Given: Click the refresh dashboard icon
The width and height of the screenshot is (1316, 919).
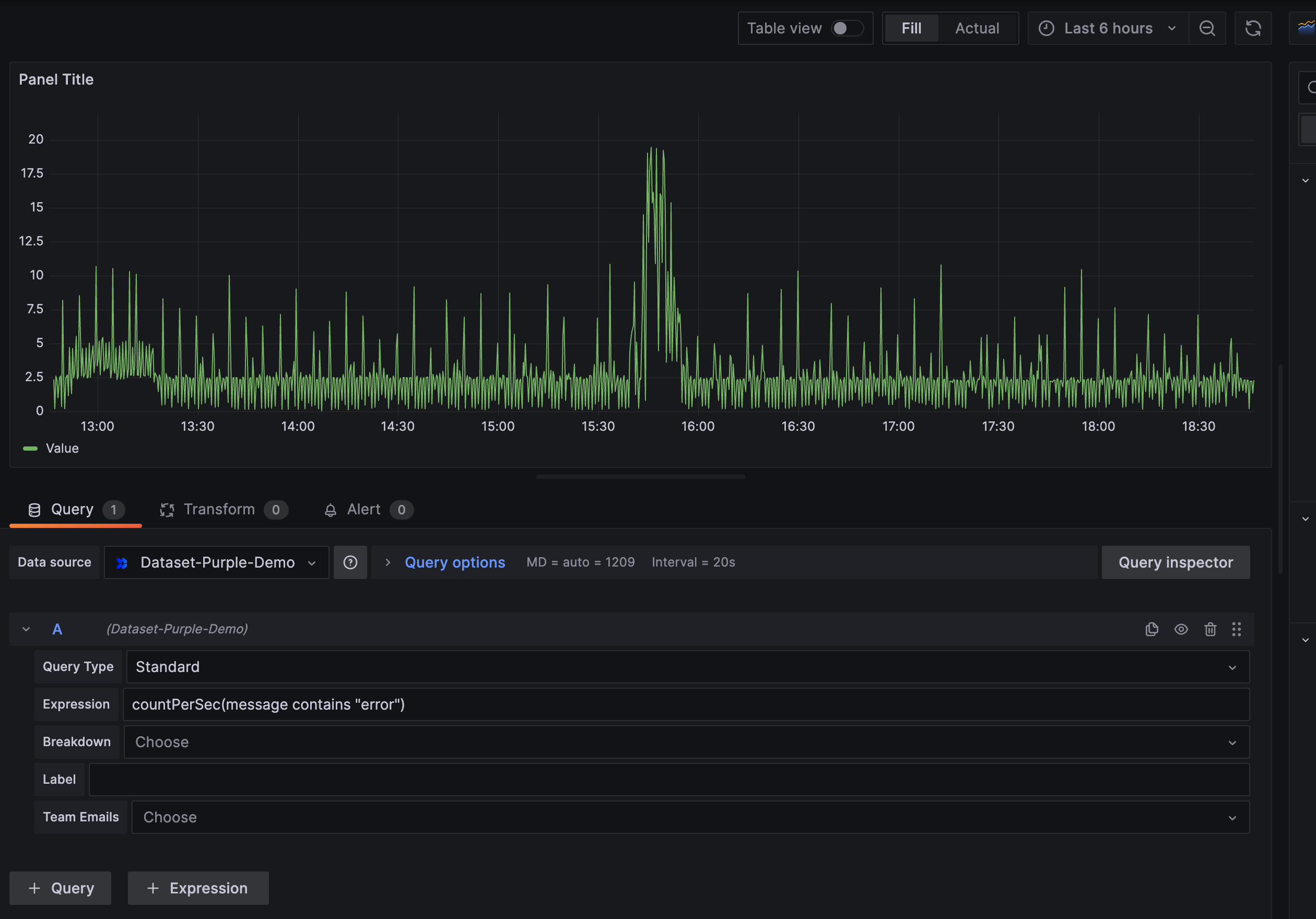Looking at the screenshot, I should coord(1253,28).
